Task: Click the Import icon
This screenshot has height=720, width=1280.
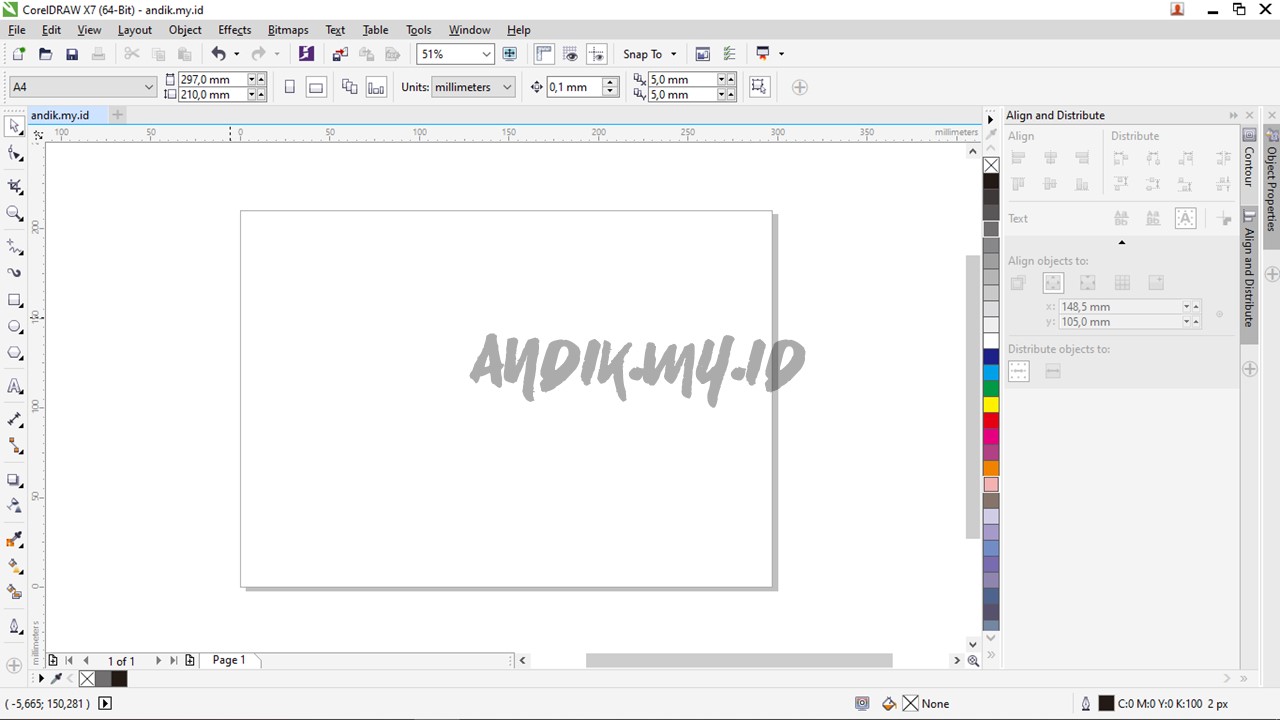Action: coord(340,54)
